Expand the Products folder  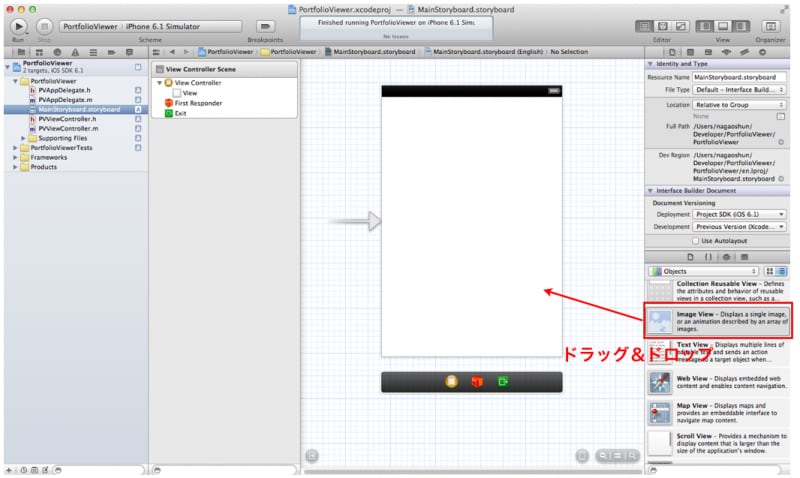(x=15, y=167)
